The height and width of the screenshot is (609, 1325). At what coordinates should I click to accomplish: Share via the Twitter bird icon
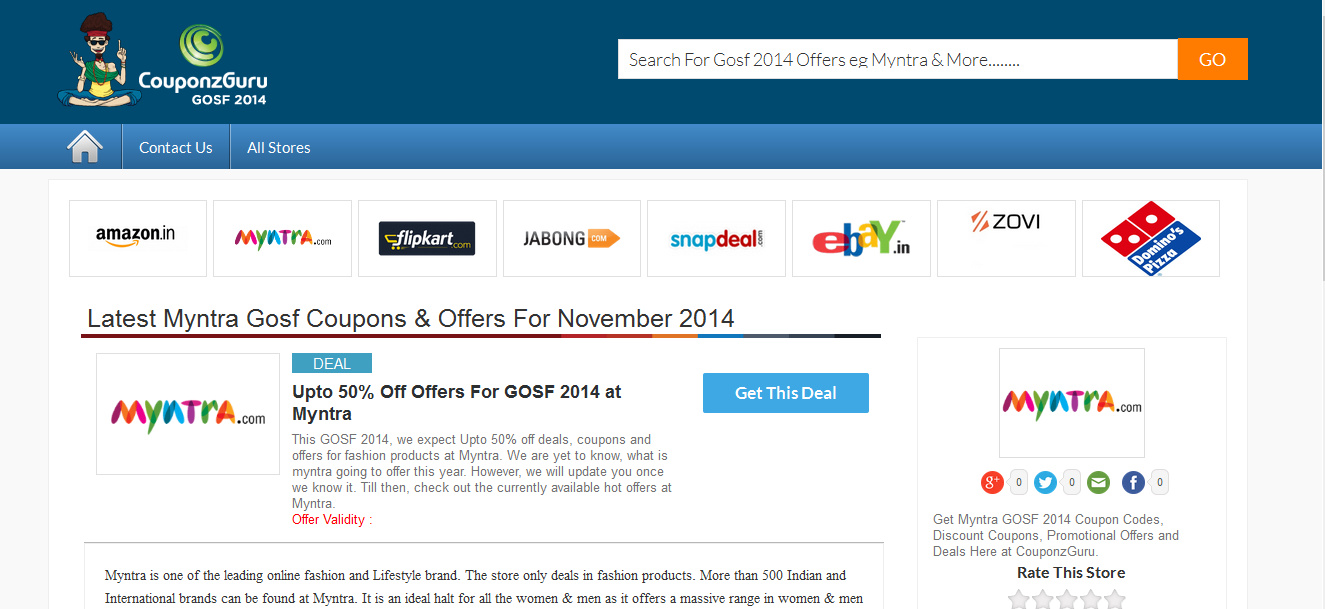1046,483
